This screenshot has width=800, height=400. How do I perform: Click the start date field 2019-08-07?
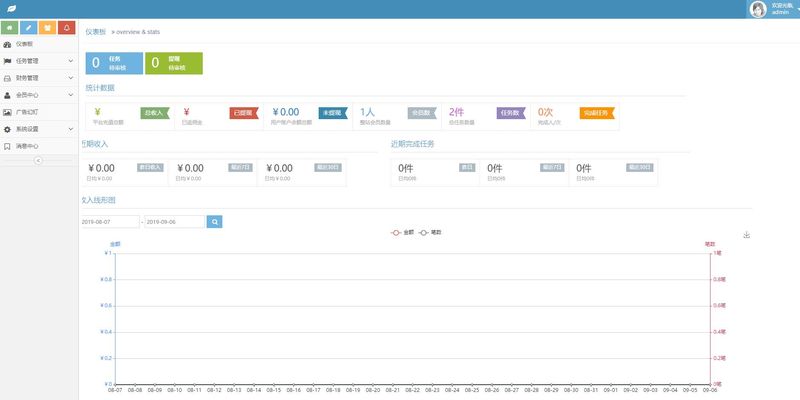[110, 221]
